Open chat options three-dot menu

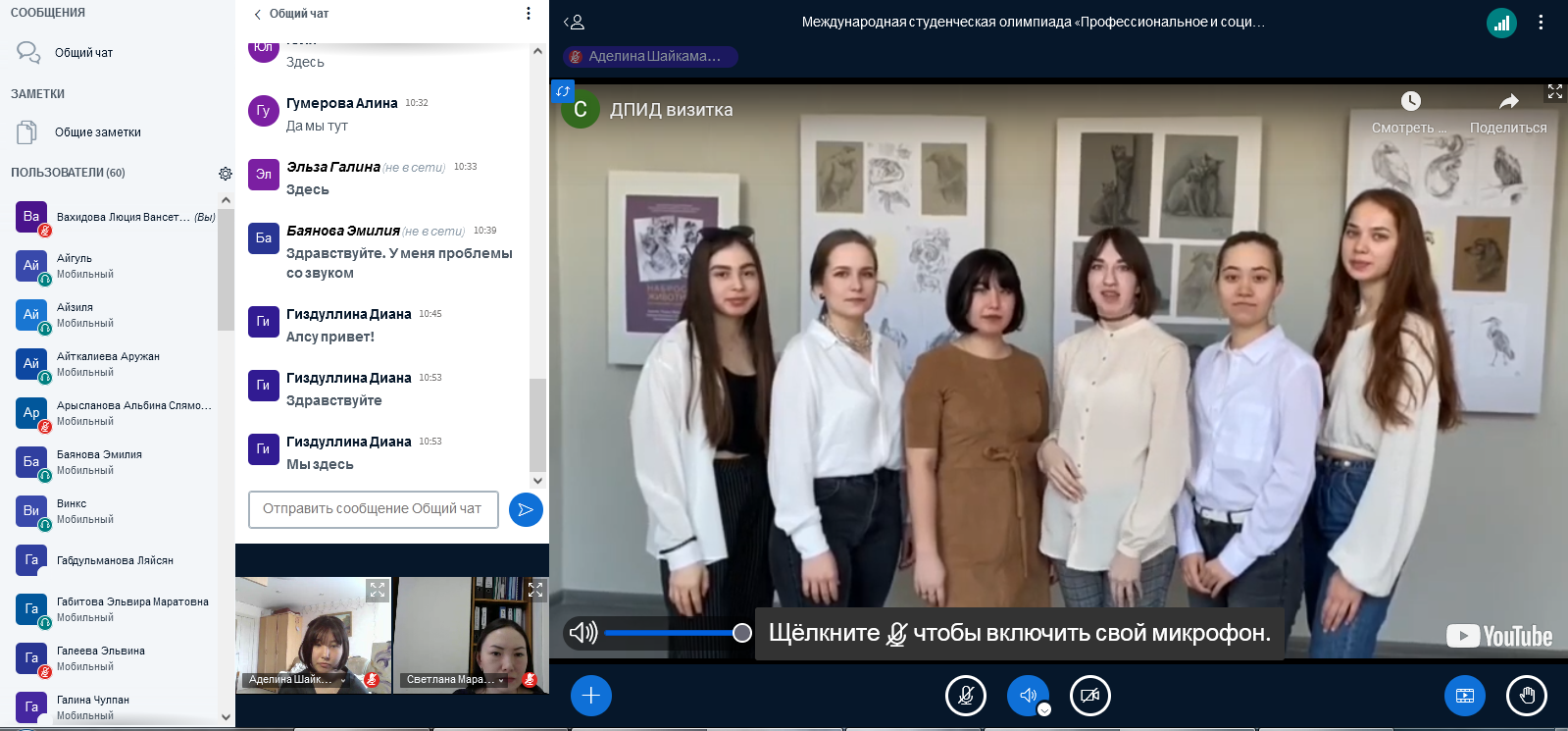pos(529,14)
